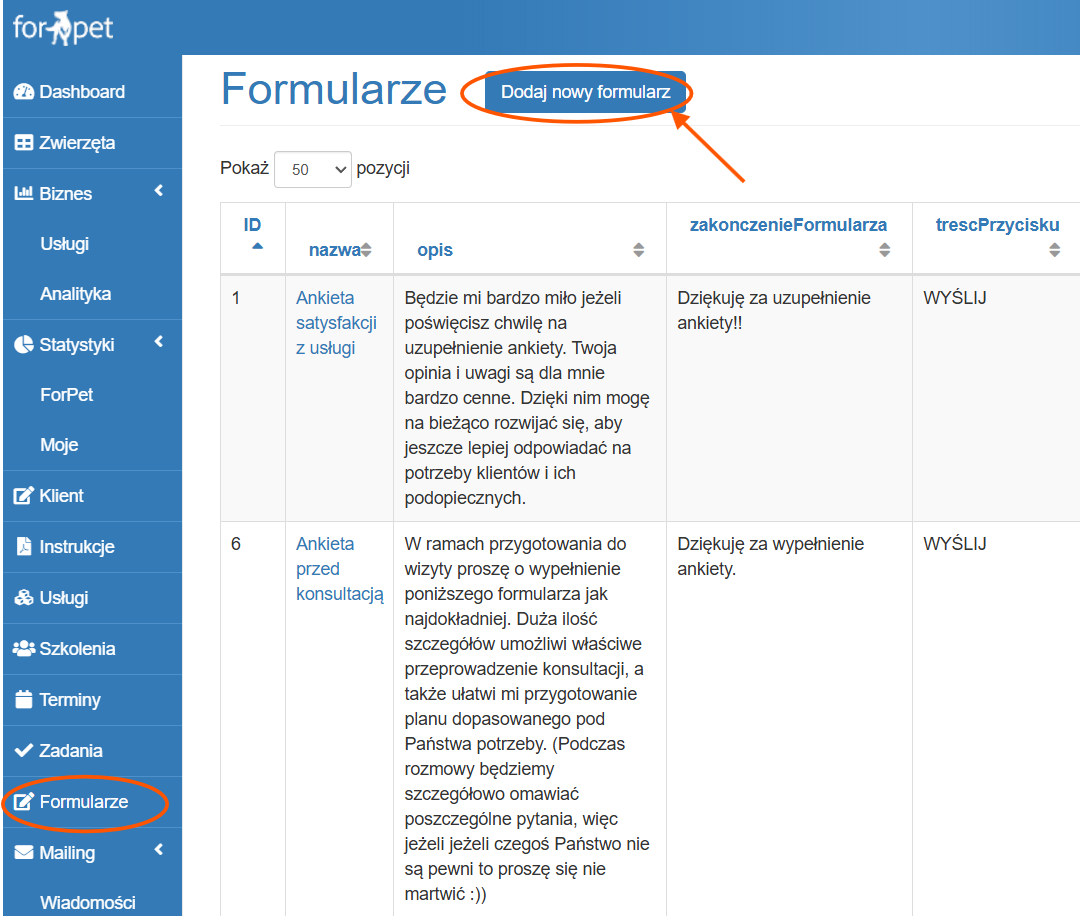Click the sort arrows in opis column
The height and width of the screenshot is (916, 1080).
click(638, 250)
